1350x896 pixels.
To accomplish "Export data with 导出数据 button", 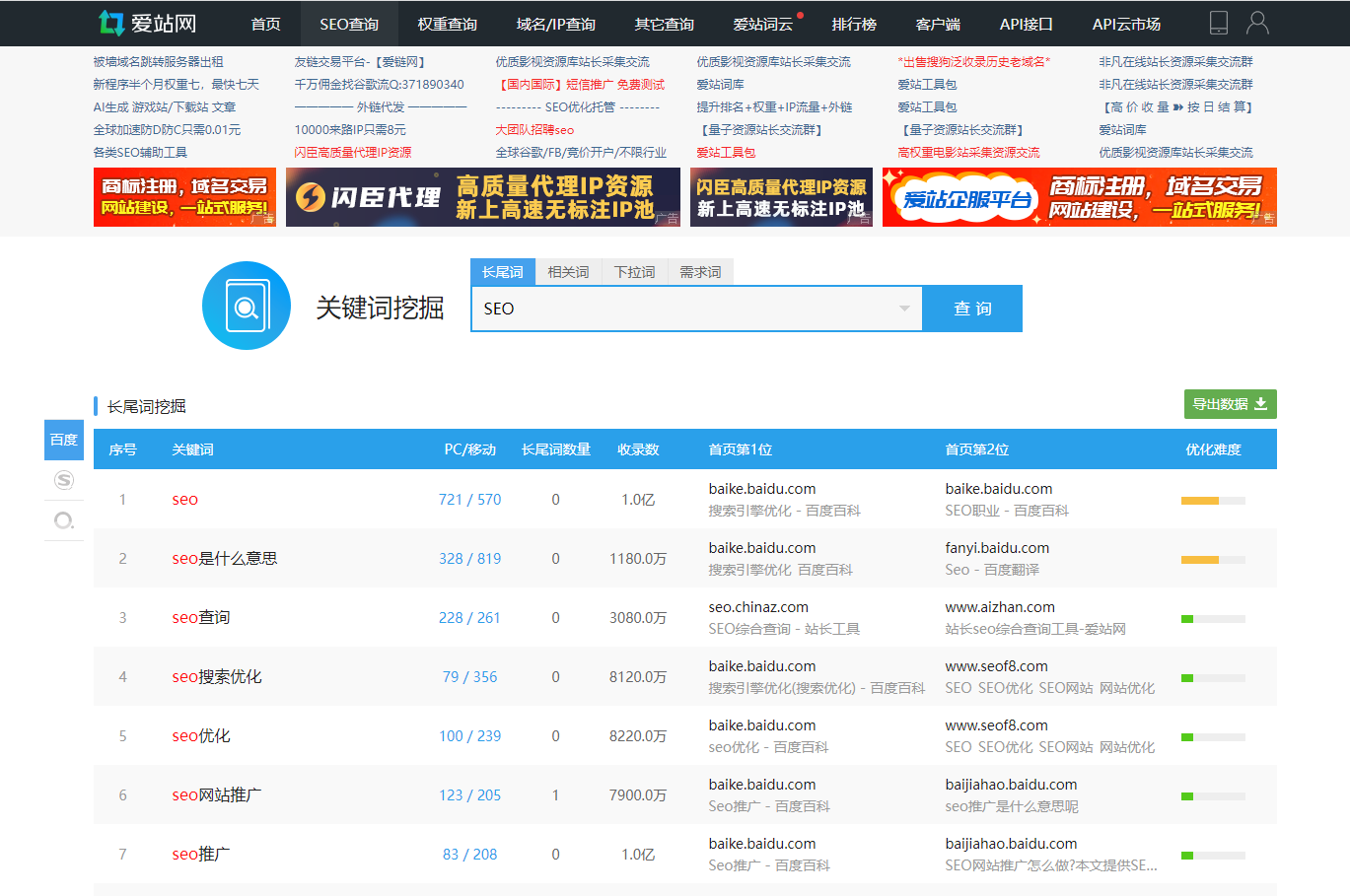I will tap(1230, 404).
